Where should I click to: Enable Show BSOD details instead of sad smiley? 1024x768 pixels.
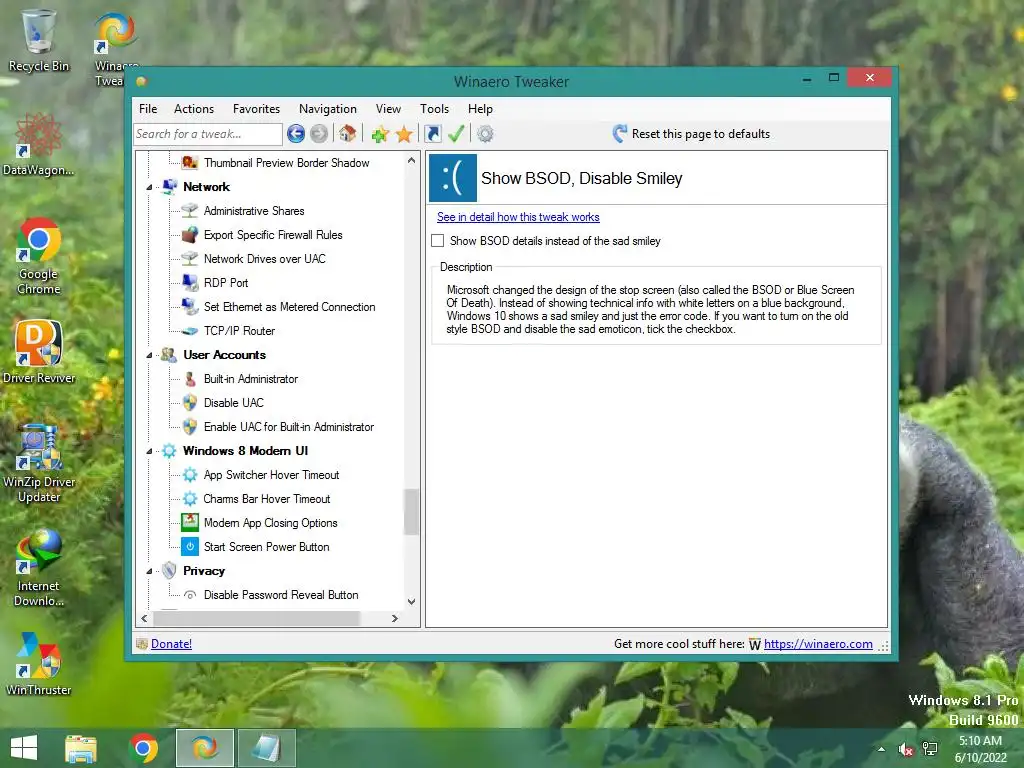coord(438,241)
